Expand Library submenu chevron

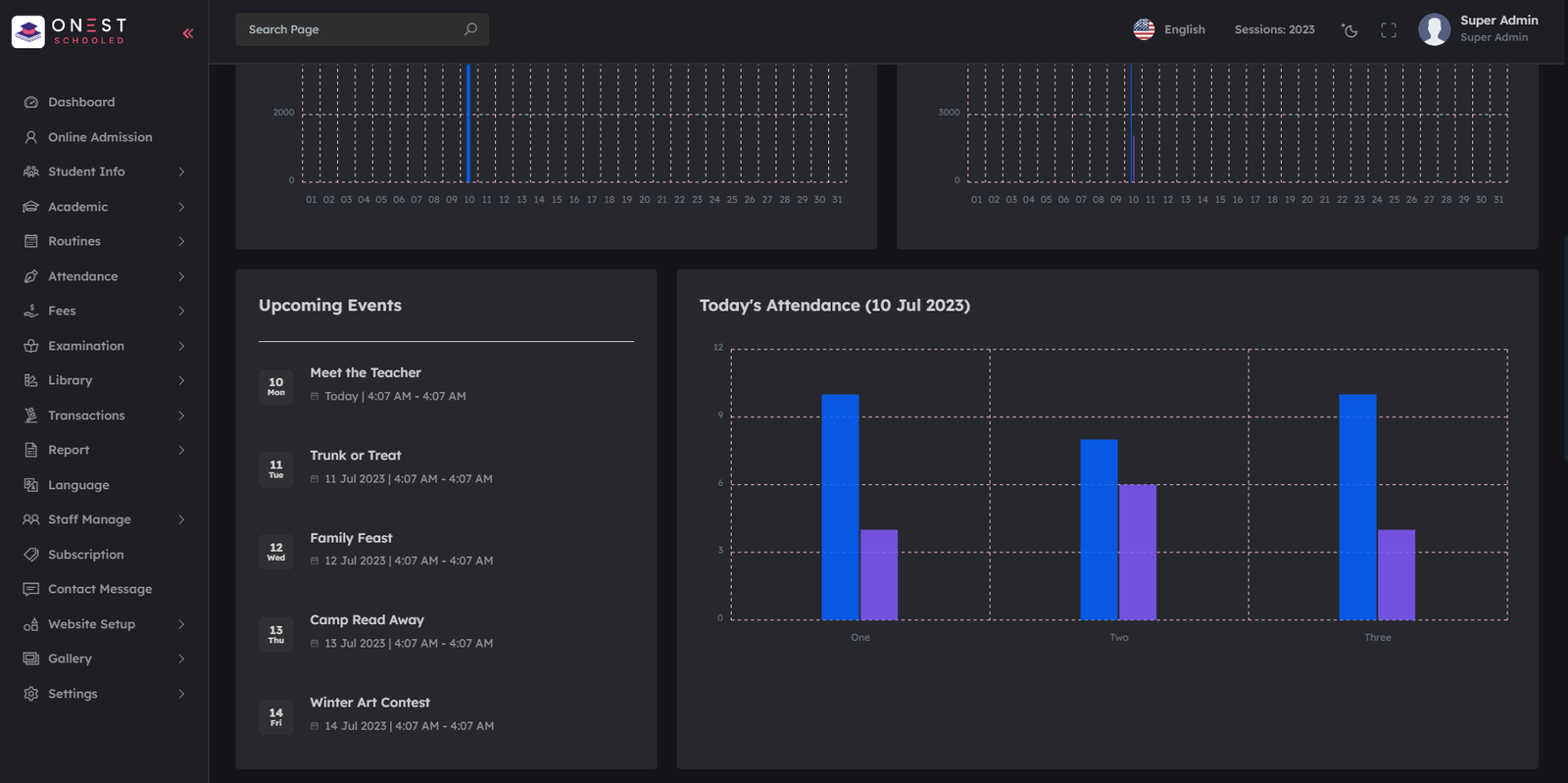click(x=181, y=380)
